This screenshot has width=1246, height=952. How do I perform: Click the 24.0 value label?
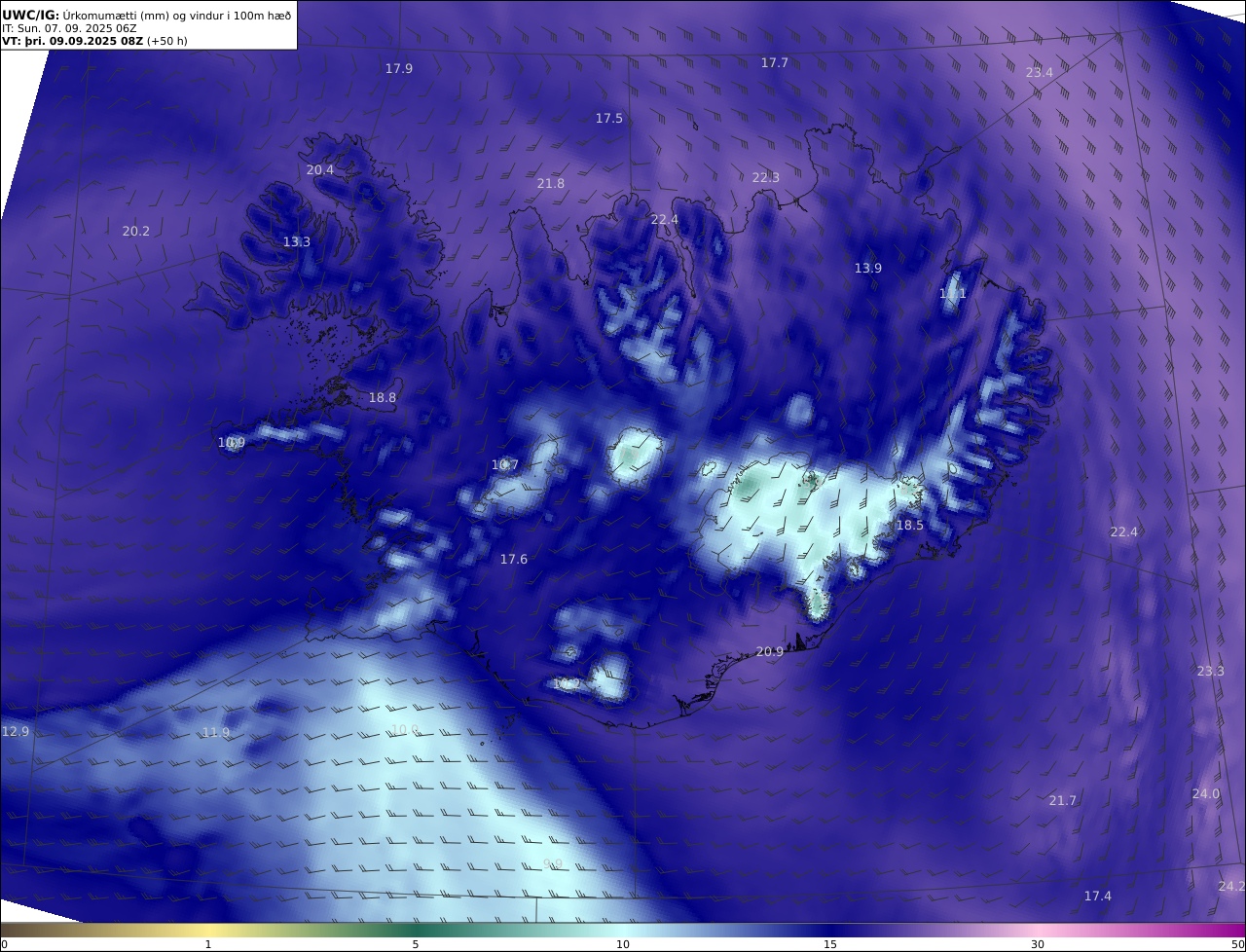(x=1205, y=793)
